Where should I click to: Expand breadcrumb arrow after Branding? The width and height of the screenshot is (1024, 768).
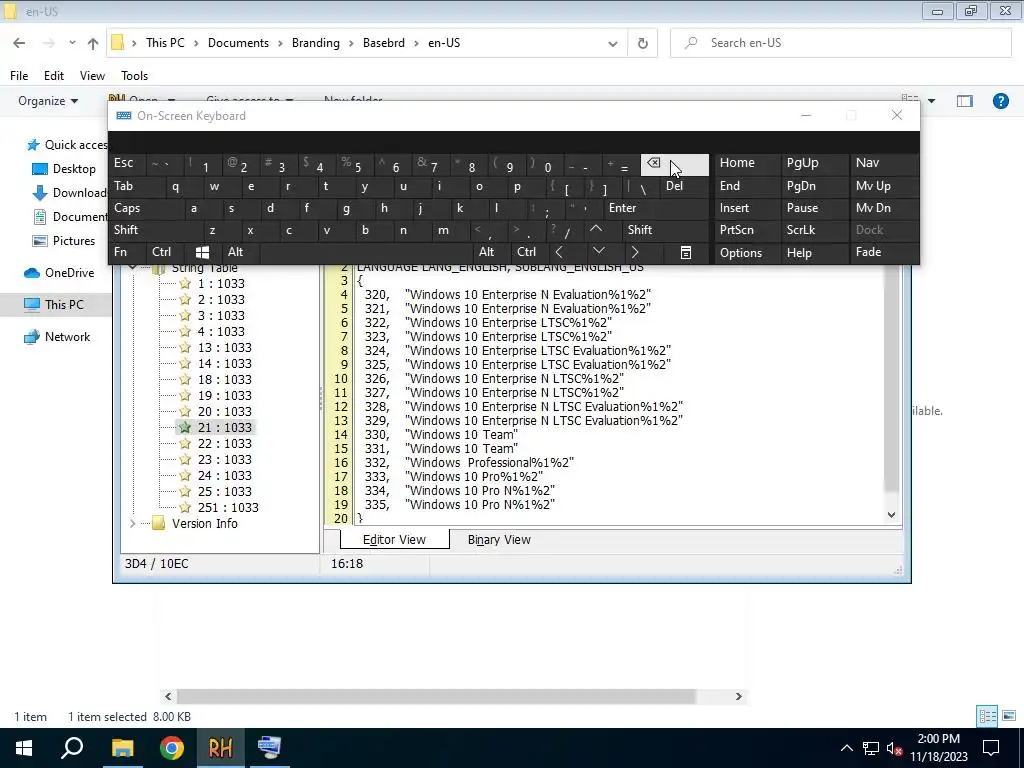click(x=351, y=43)
